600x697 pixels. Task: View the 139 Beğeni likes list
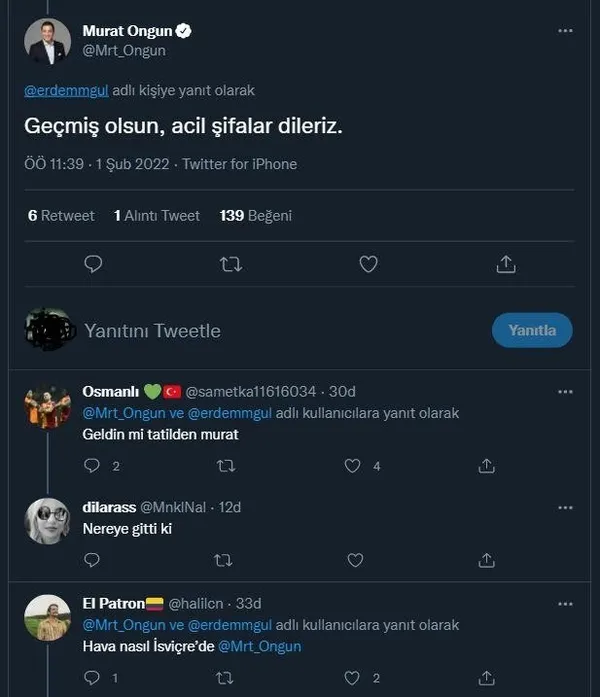(x=255, y=215)
